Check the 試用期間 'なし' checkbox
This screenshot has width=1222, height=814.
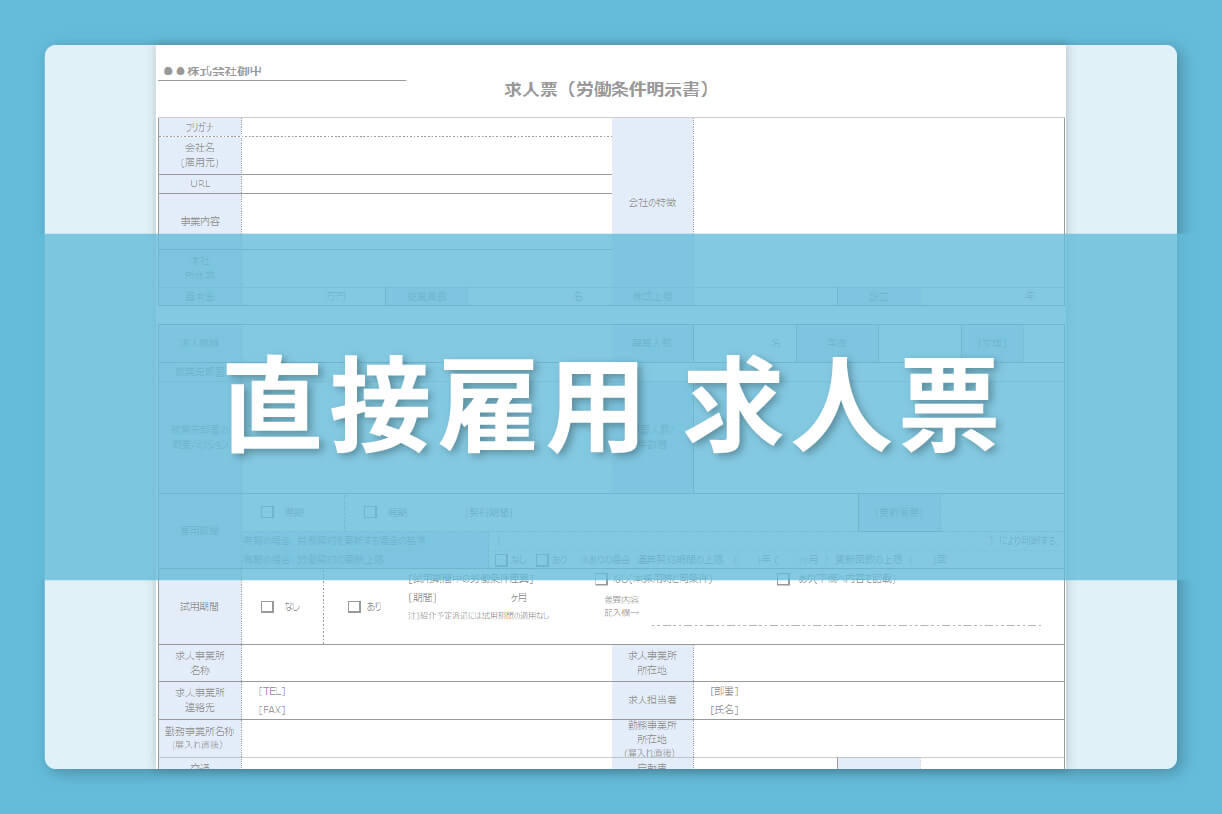pos(267,606)
